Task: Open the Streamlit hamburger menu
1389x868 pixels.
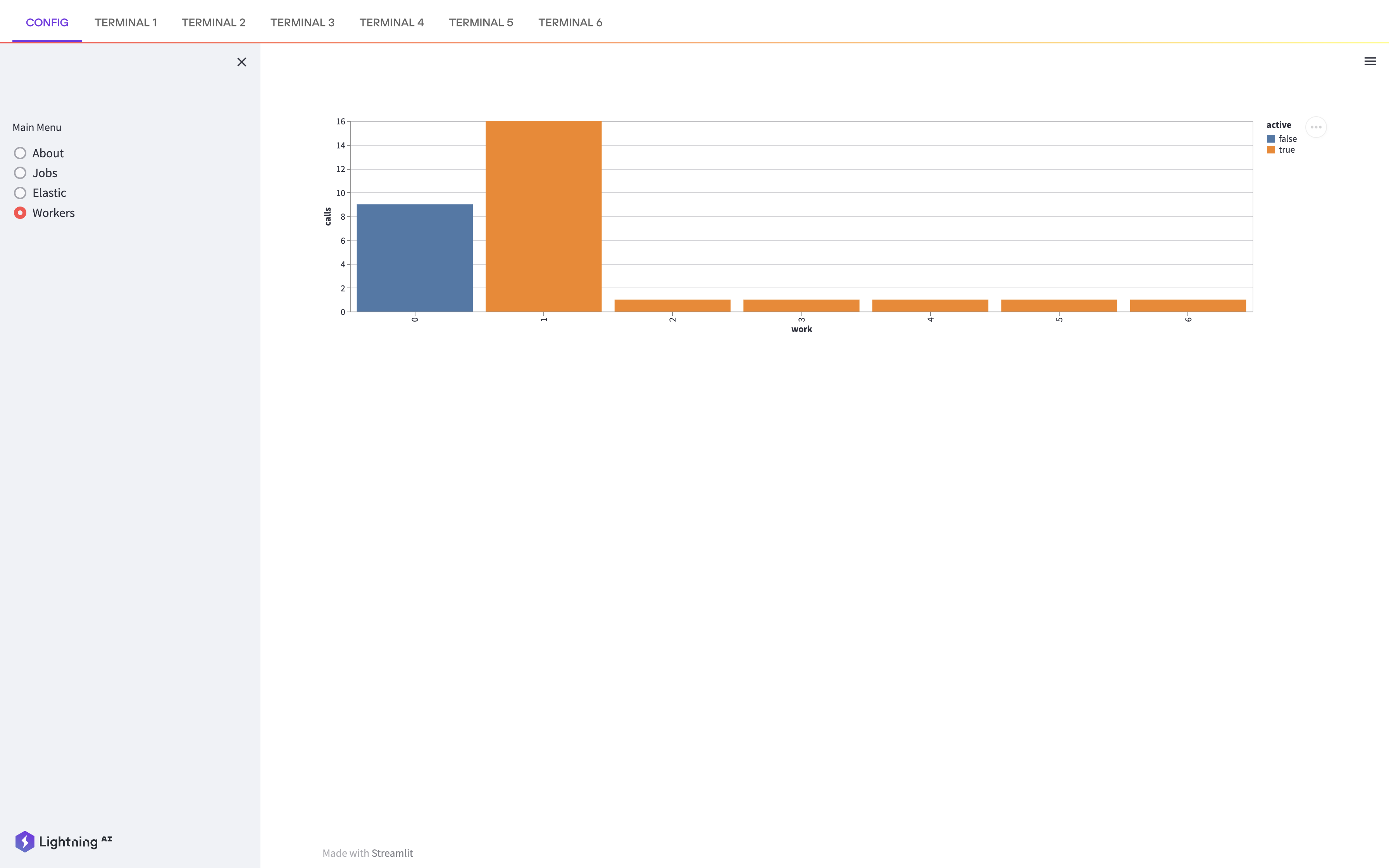Action: pyautogui.click(x=1370, y=62)
